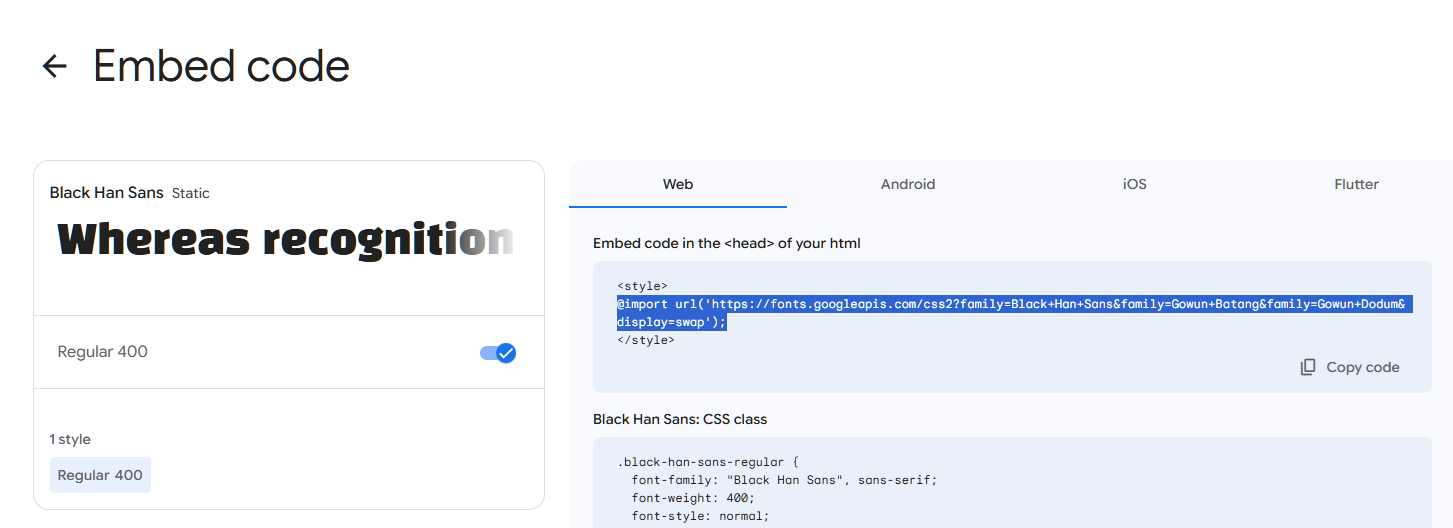
Task: Go back using the left arrow icon
Action: pyautogui.click(x=54, y=66)
